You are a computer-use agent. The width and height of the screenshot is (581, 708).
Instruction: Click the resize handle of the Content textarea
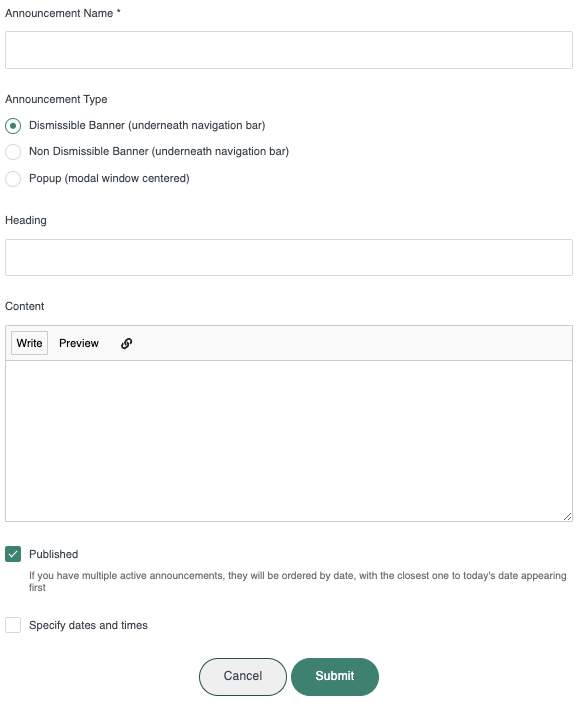pos(567,517)
